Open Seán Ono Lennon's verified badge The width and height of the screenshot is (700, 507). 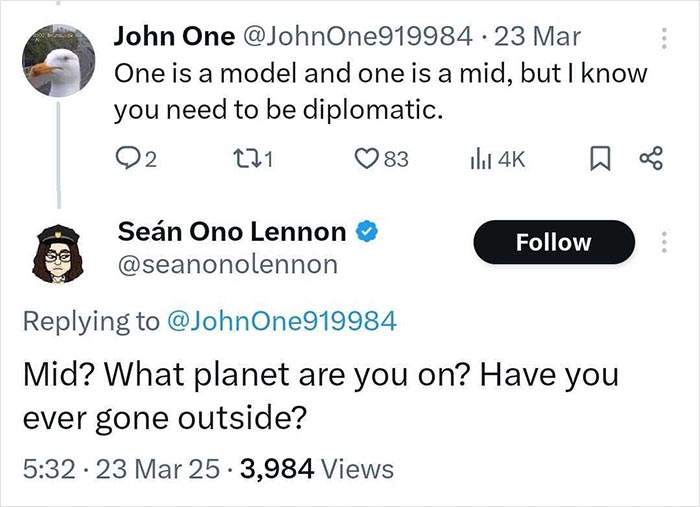368,233
